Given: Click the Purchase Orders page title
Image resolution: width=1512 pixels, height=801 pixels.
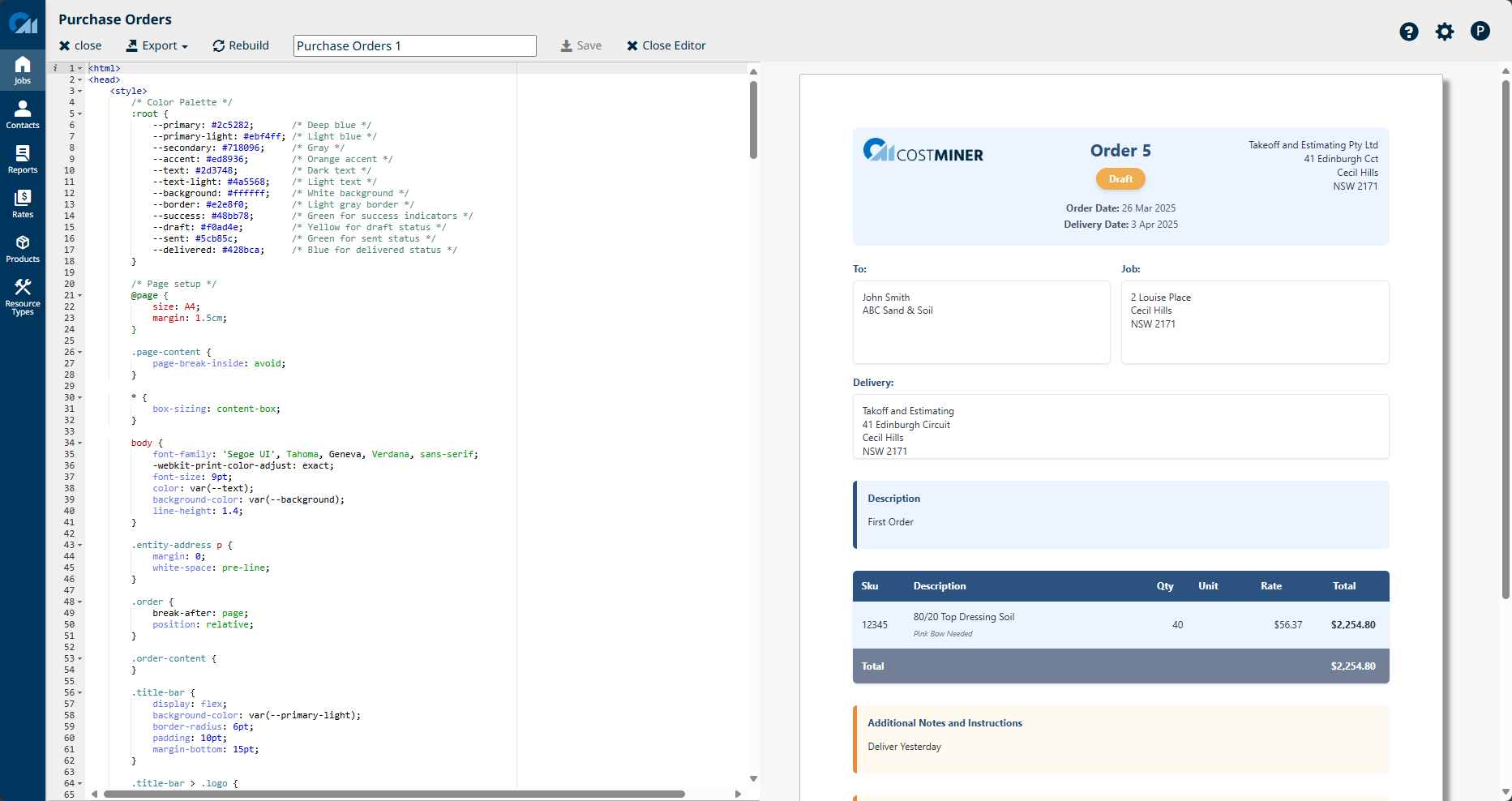Looking at the screenshot, I should coord(115,19).
